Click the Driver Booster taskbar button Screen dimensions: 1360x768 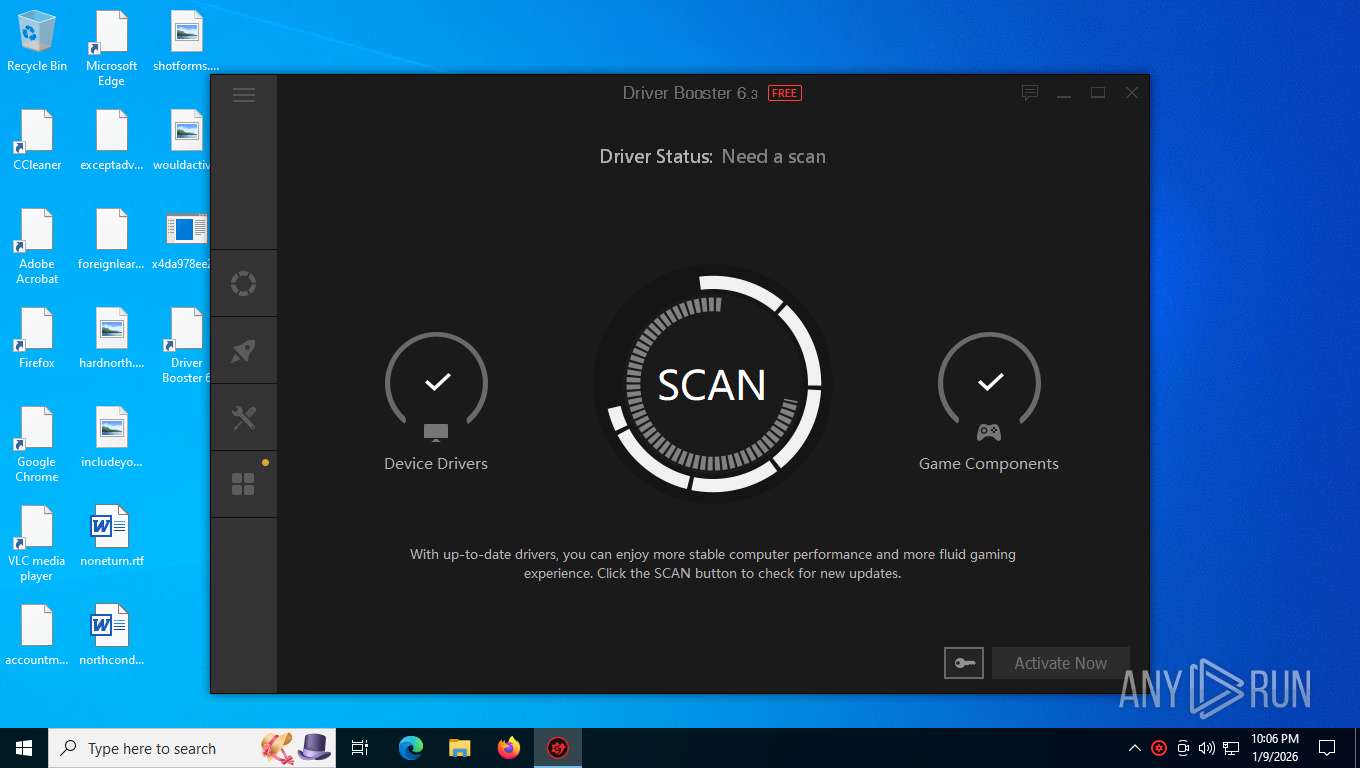point(558,748)
